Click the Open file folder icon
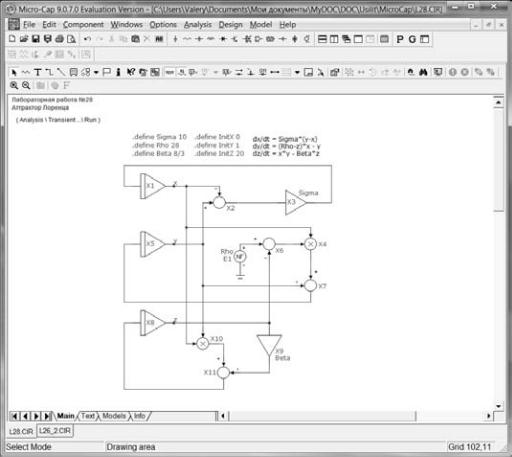Screen dimensions: 512x457 (24, 39)
